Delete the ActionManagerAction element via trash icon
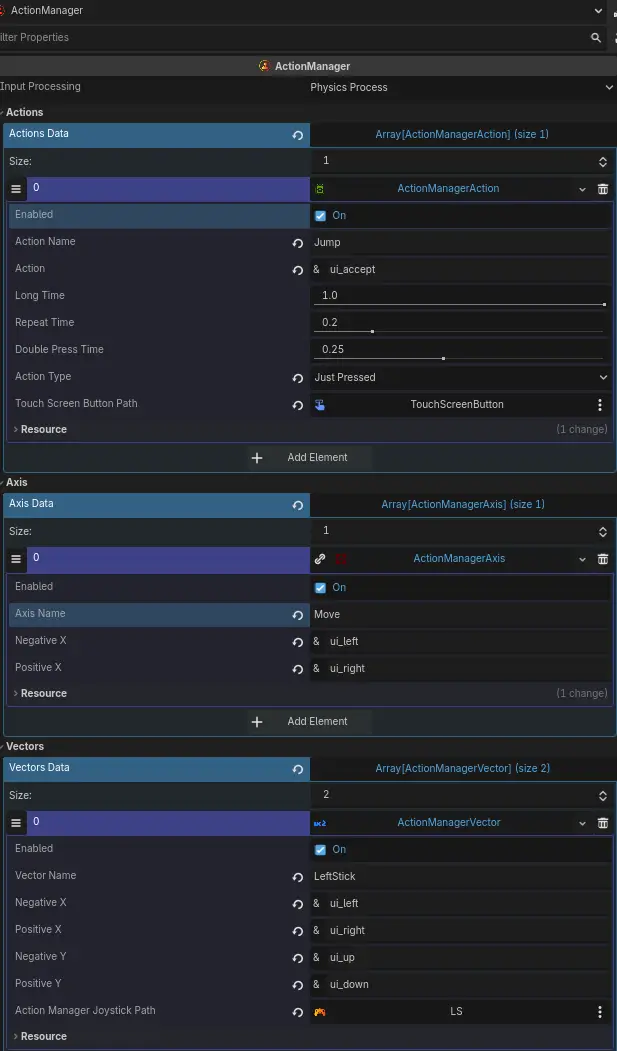 coord(603,188)
